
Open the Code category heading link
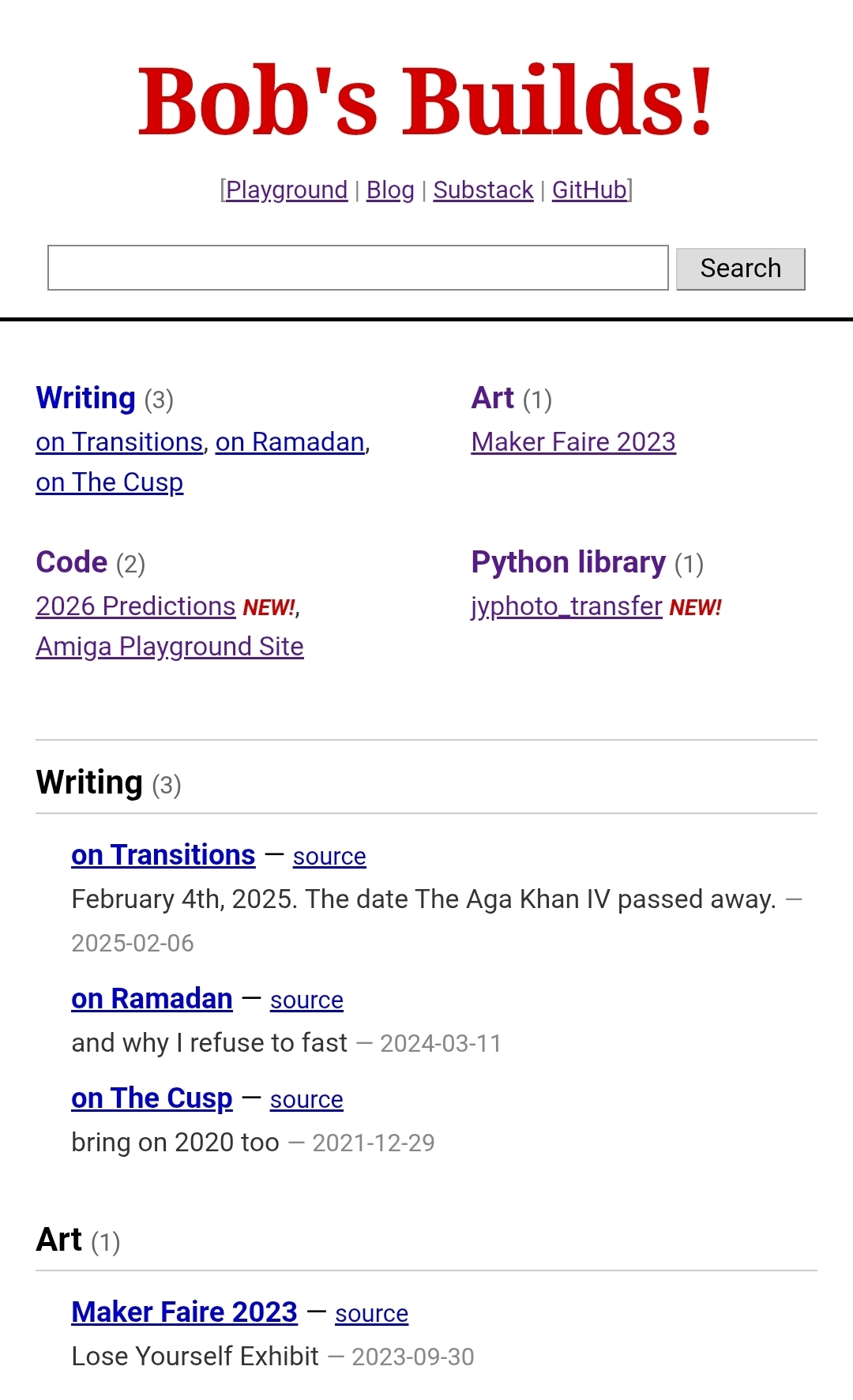click(72, 562)
